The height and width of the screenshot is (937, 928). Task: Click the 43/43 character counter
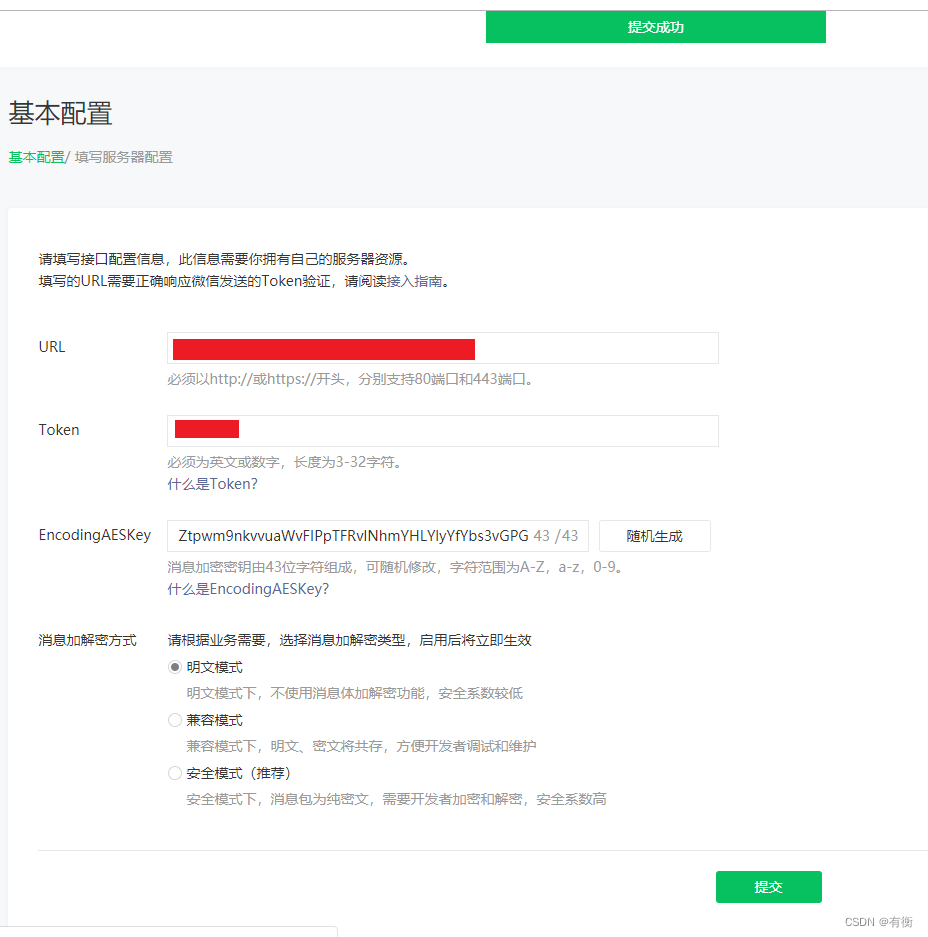pyautogui.click(x=556, y=536)
